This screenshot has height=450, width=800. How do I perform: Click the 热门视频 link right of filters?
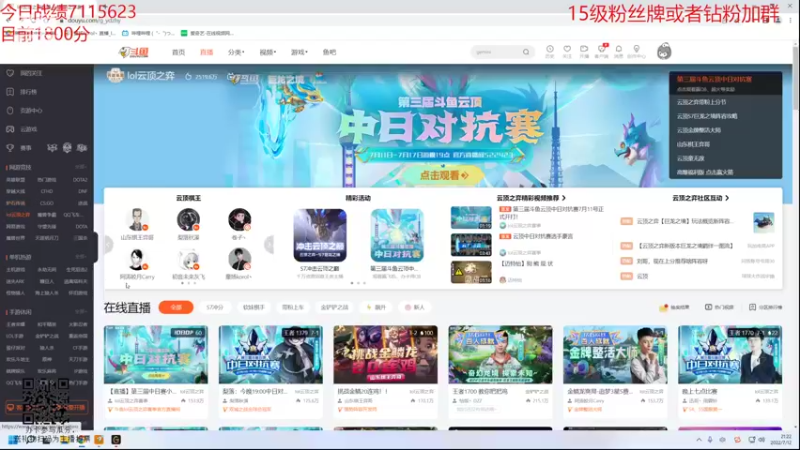pyautogui.click(x=719, y=307)
